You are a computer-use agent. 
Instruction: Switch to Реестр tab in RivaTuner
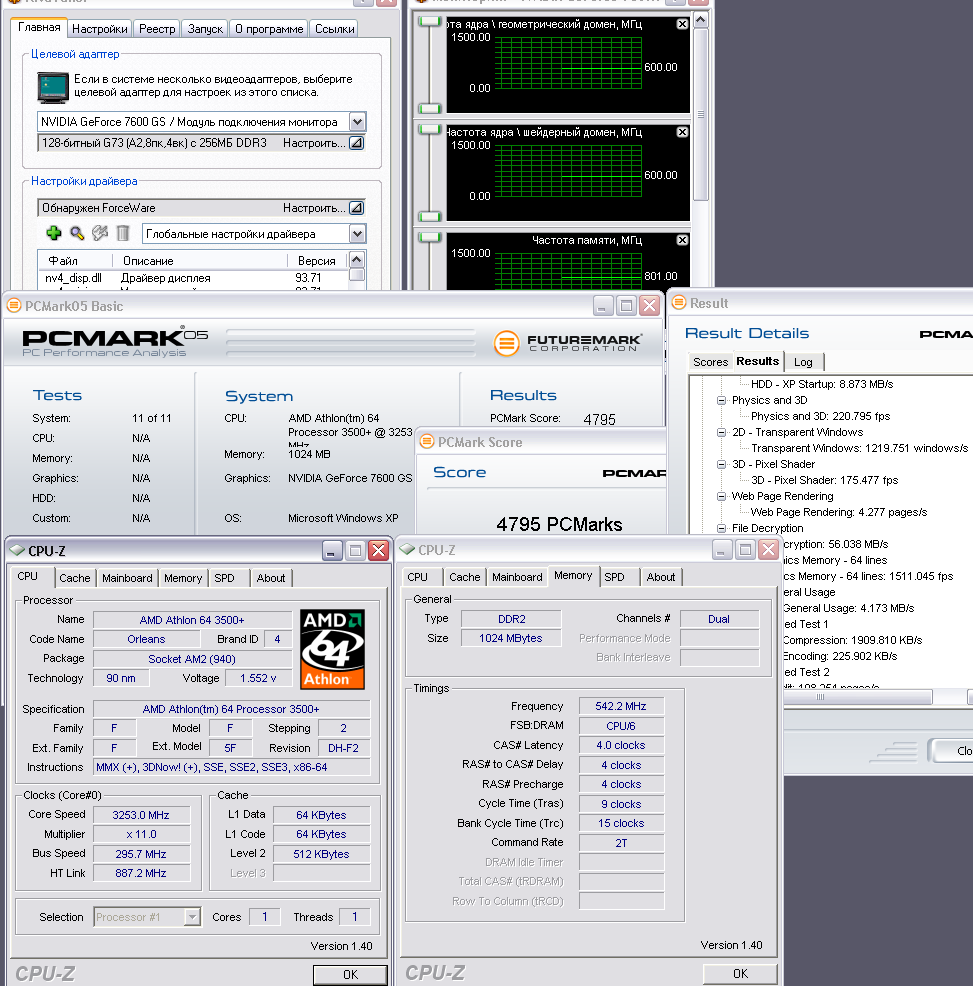157,28
